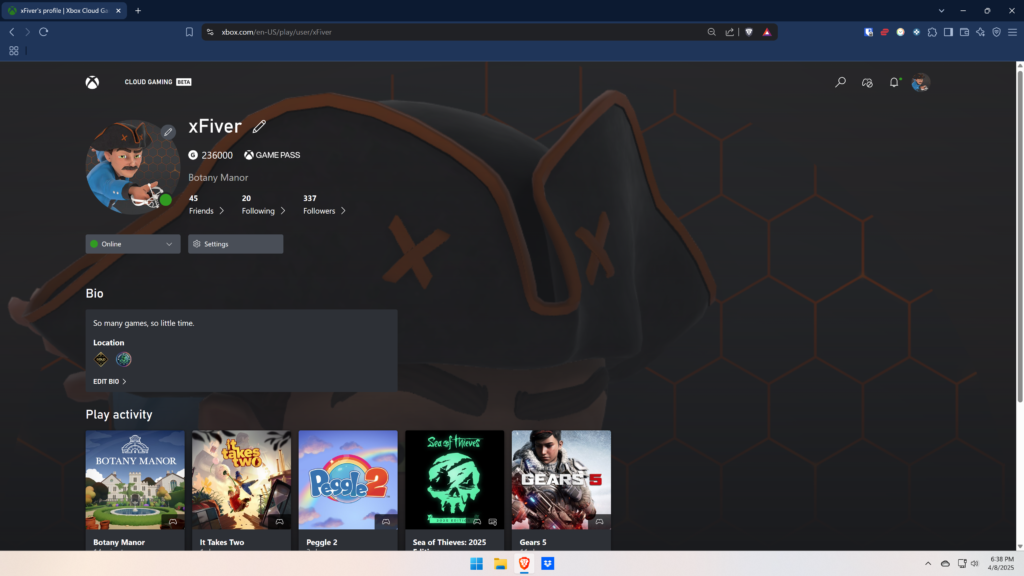The width and height of the screenshot is (1024, 576).
Task: Click the Edit Bio link
Action: coord(109,381)
